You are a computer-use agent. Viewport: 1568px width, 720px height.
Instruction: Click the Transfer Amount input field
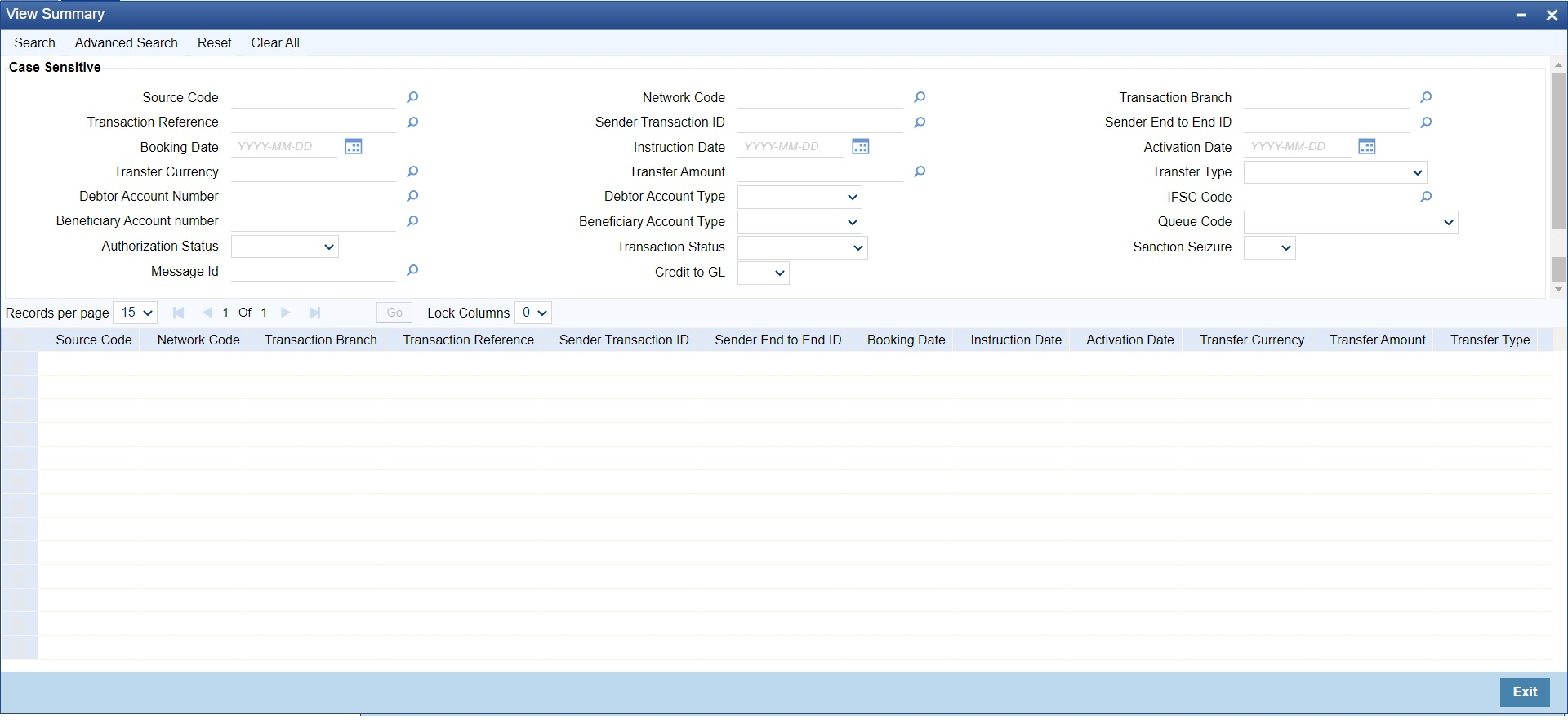(821, 171)
